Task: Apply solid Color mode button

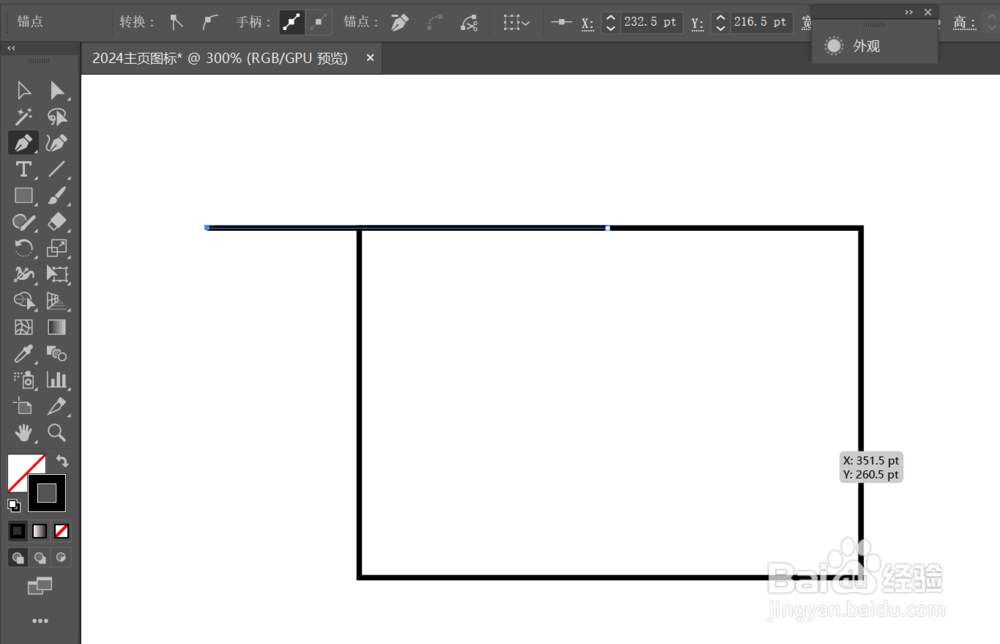Action: (x=17, y=531)
